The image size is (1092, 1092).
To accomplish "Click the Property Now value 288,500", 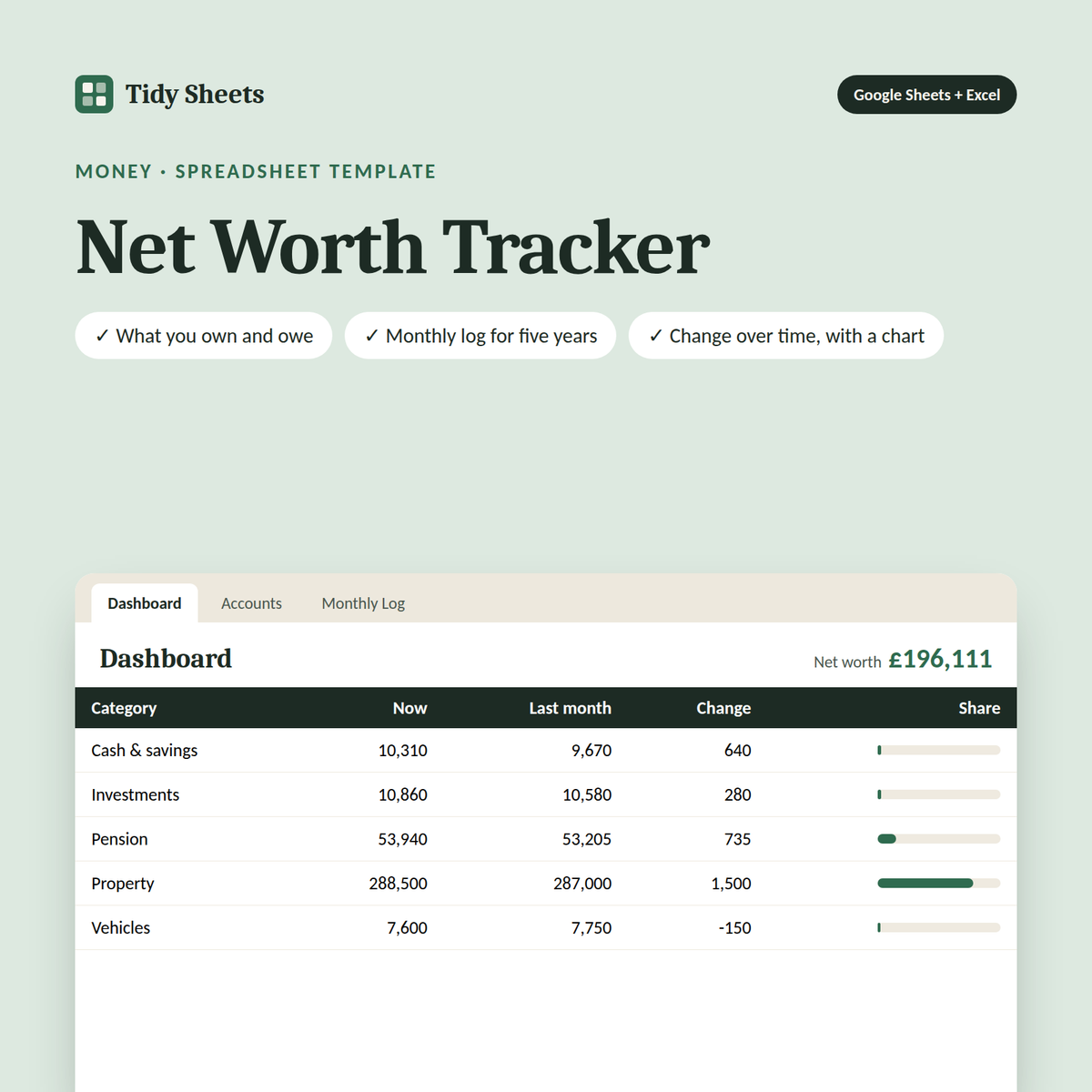I will click(x=398, y=884).
